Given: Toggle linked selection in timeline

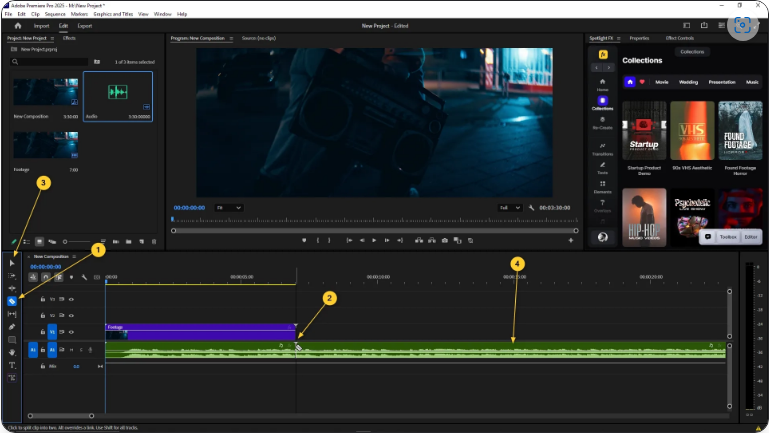Looking at the screenshot, I should pos(58,277).
